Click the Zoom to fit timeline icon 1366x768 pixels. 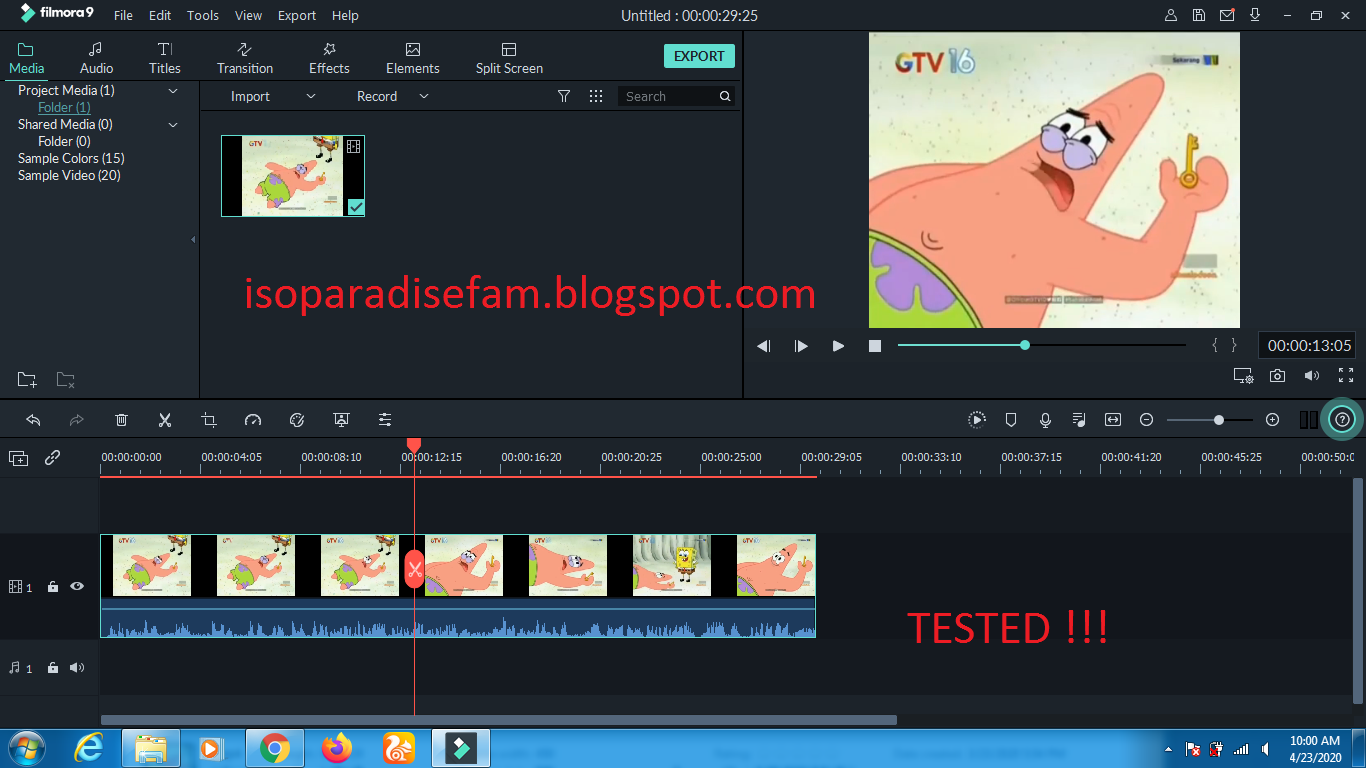(x=1113, y=420)
